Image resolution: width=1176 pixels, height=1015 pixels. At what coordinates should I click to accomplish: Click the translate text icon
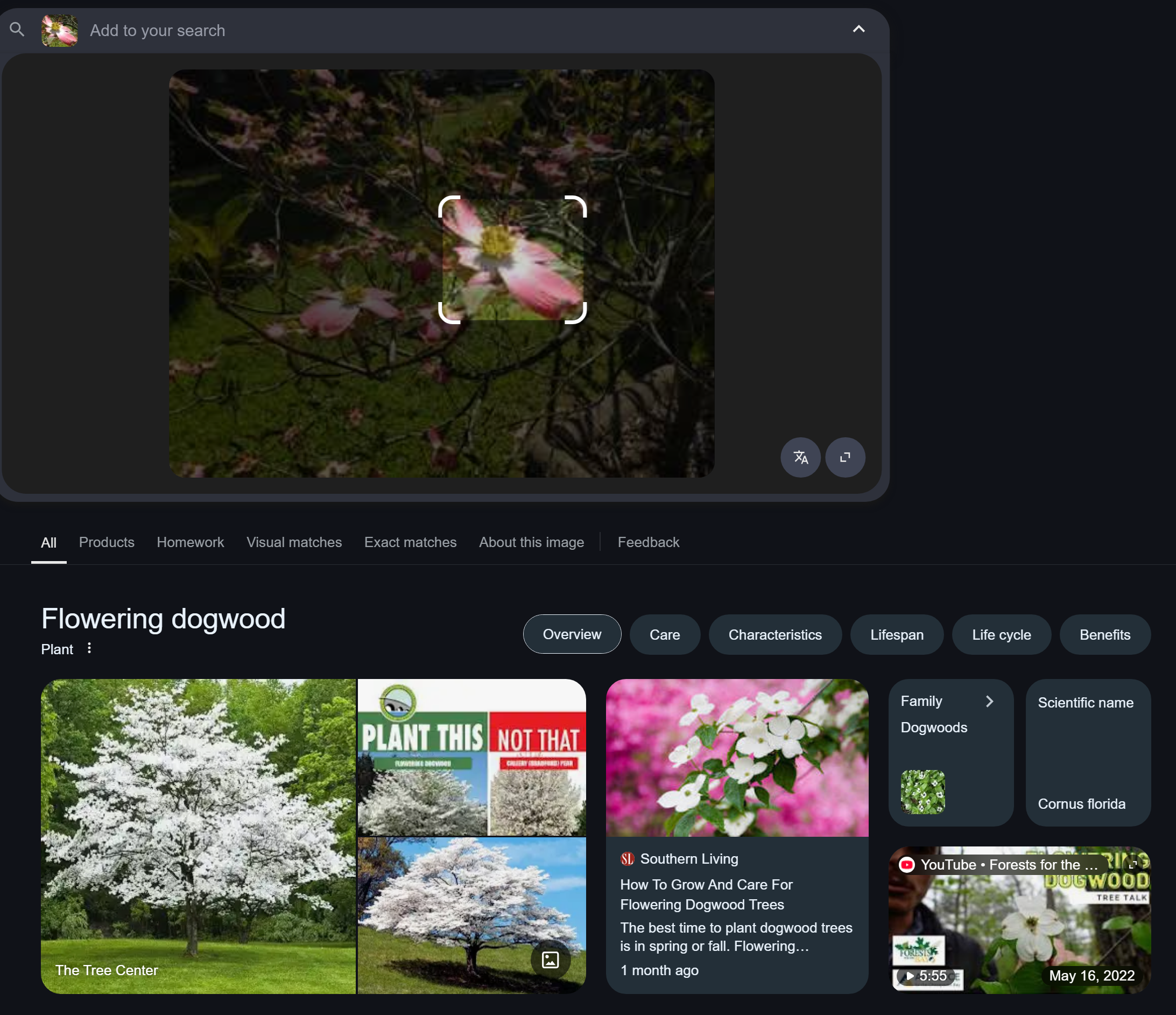tap(800, 457)
